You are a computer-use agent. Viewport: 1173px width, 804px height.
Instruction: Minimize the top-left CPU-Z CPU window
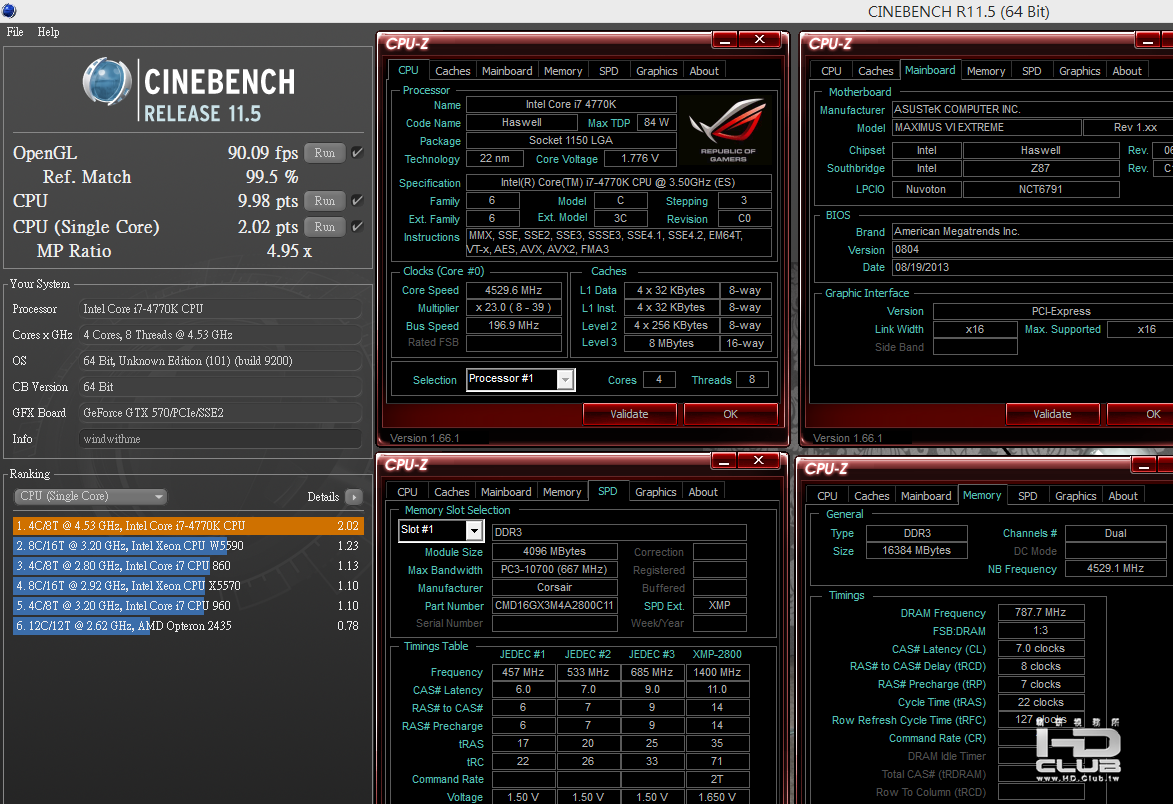pyautogui.click(x=724, y=40)
